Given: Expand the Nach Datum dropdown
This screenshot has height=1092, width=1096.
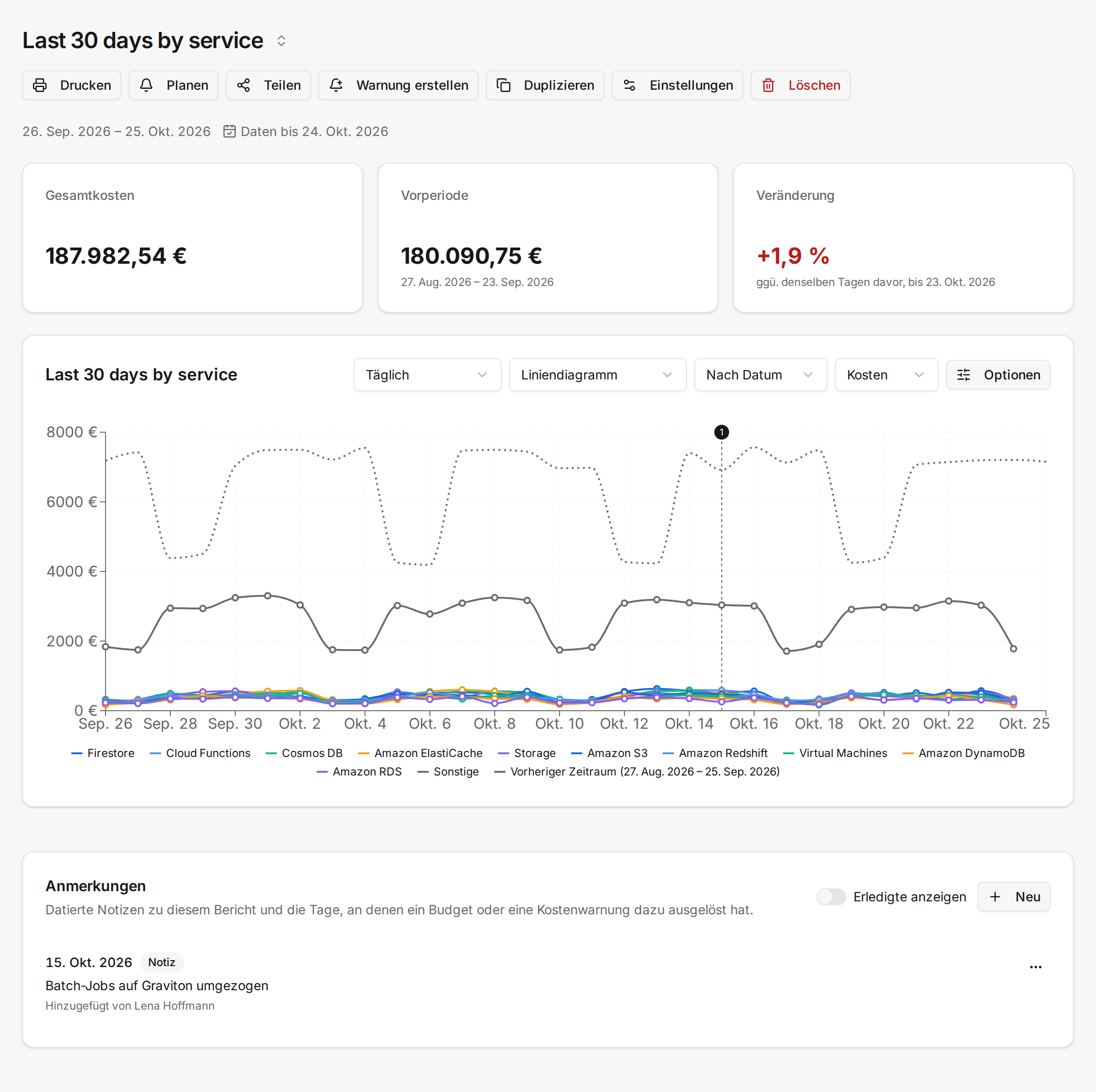Looking at the screenshot, I should [x=760, y=375].
